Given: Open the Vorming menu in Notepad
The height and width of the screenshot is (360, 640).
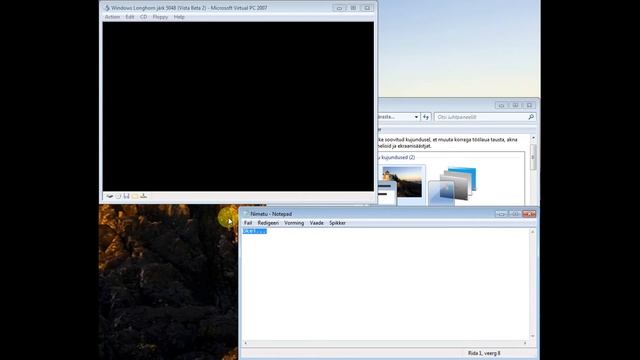Looking at the screenshot, I should 294,223.
